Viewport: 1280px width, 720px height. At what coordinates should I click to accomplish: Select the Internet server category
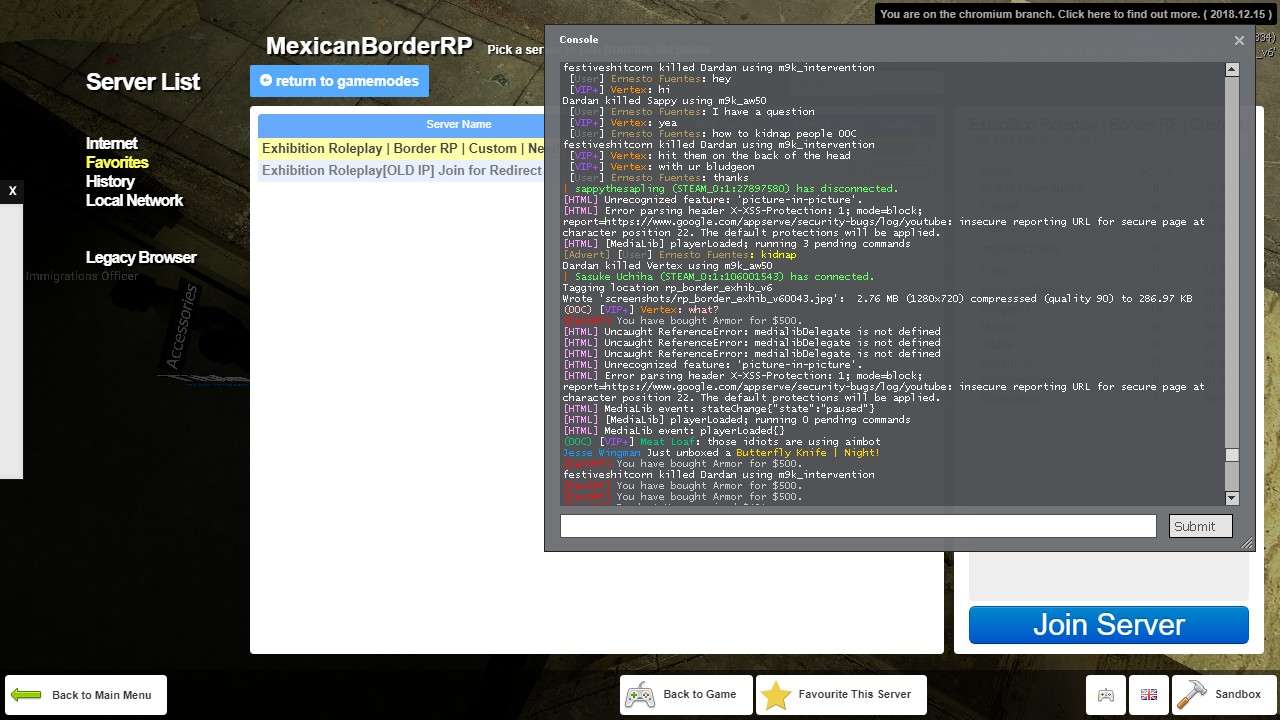(x=111, y=143)
